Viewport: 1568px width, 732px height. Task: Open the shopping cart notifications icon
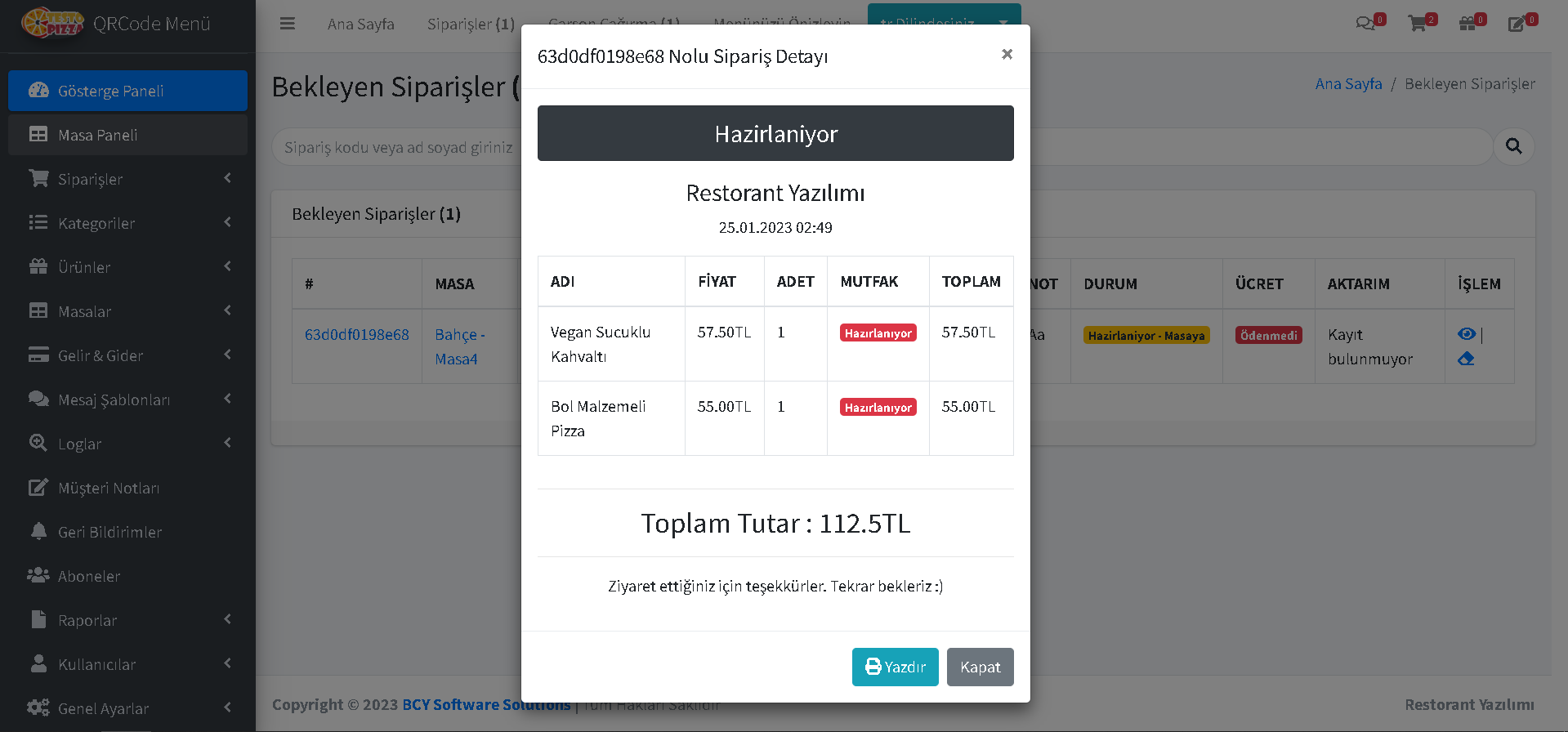[1418, 24]
